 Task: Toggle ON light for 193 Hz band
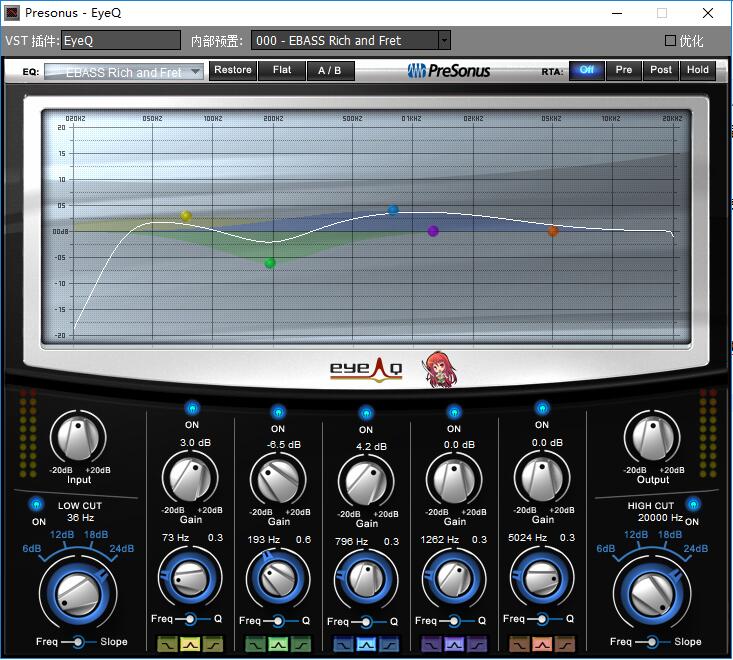(278, 412)
